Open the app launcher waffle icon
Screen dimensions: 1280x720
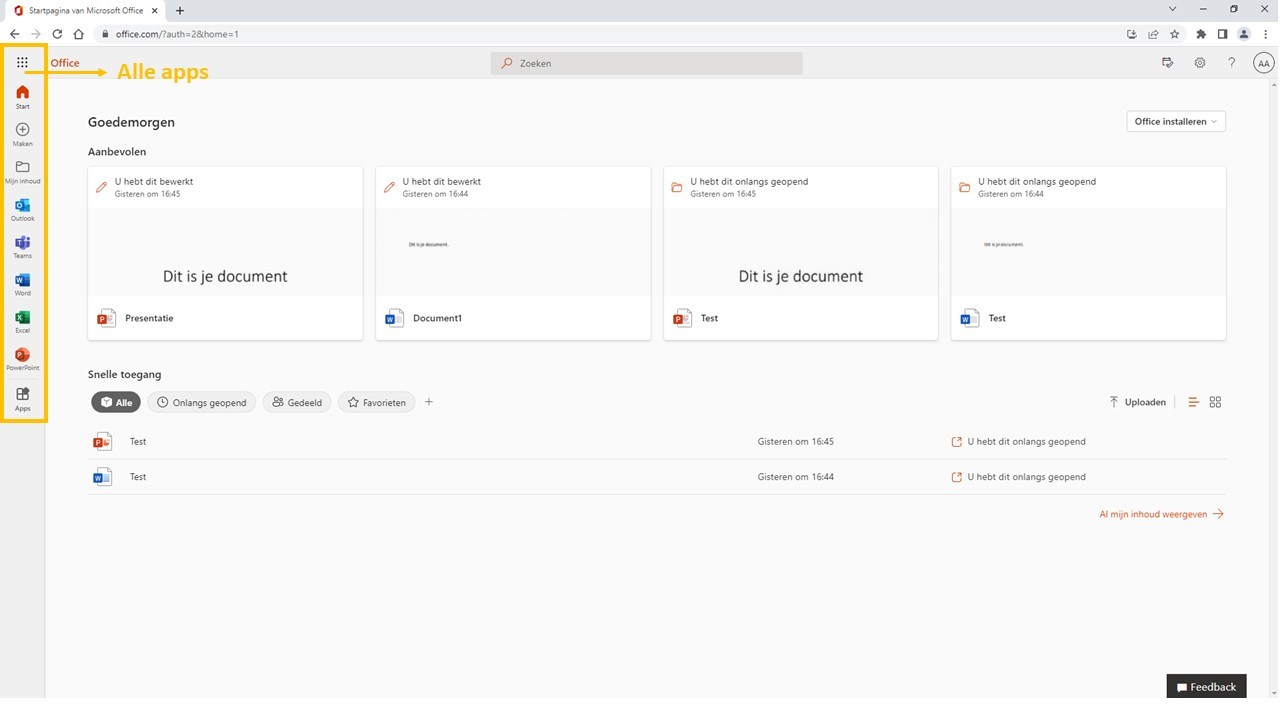pyautogui.click(x=22, y=62)
